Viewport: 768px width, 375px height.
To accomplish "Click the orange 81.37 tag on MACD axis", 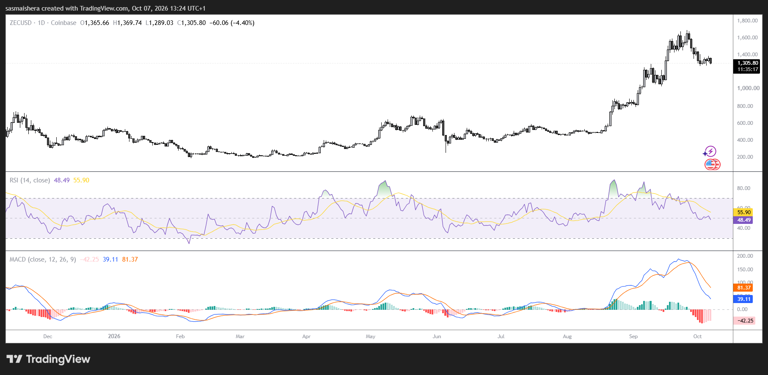I will pos(742,287).
